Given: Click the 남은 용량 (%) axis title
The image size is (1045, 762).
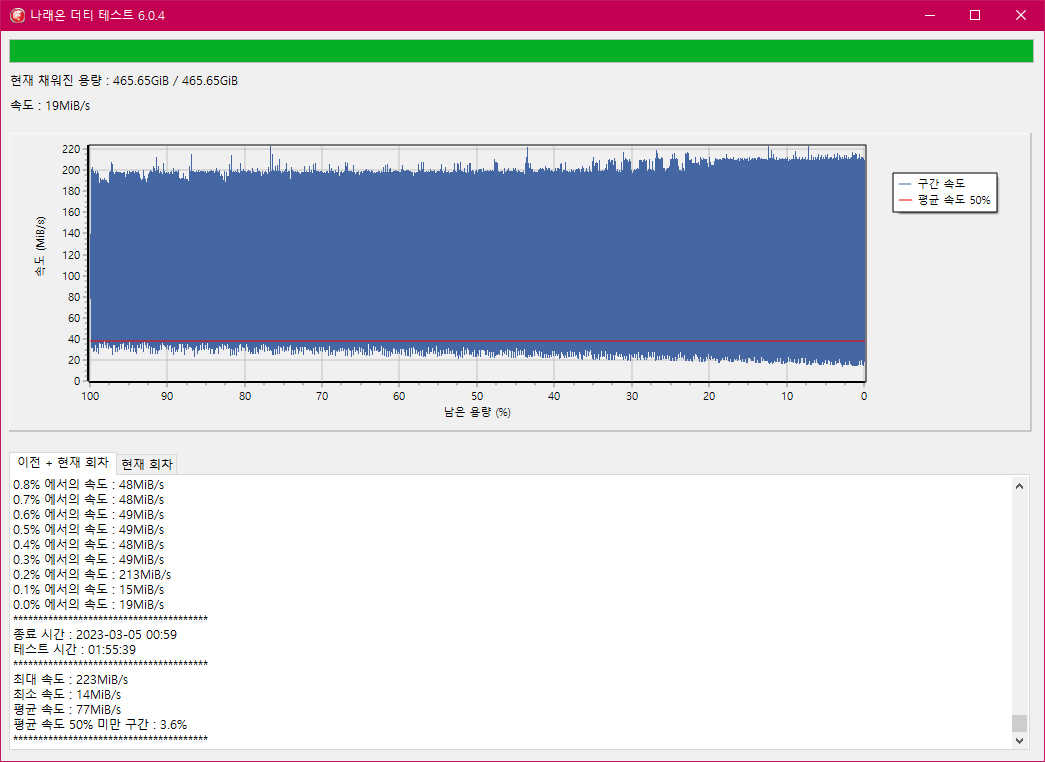Looking at the screenshot, I should click(x=477, y=412).
